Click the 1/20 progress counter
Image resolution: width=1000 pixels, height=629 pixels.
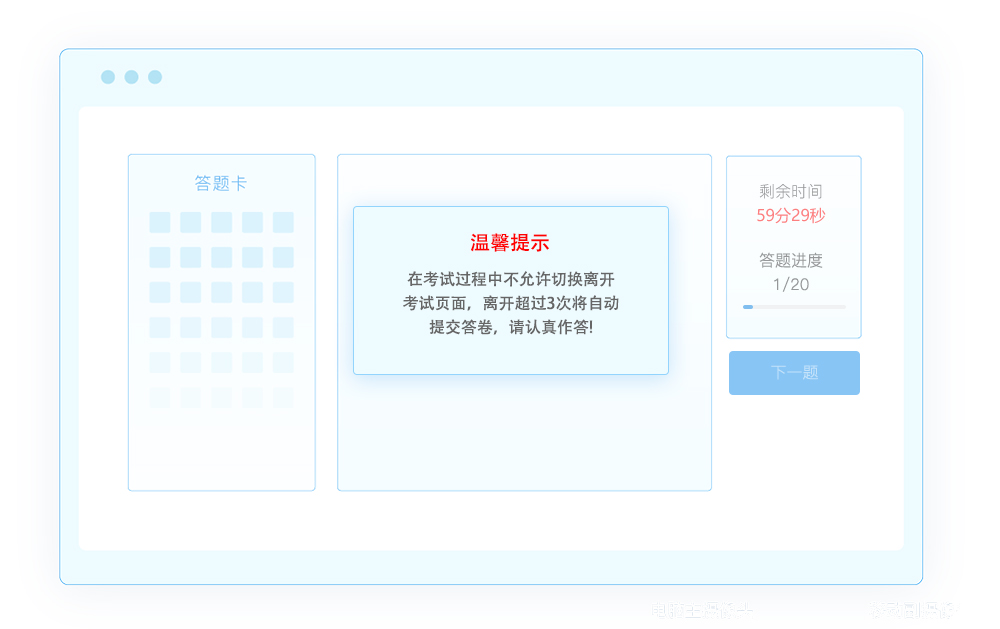[791, 285]
